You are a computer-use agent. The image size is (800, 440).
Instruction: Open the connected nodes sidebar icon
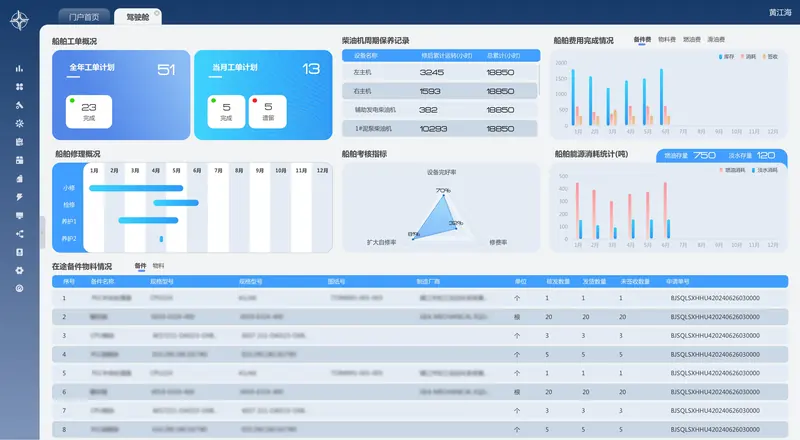pos(19,234)
